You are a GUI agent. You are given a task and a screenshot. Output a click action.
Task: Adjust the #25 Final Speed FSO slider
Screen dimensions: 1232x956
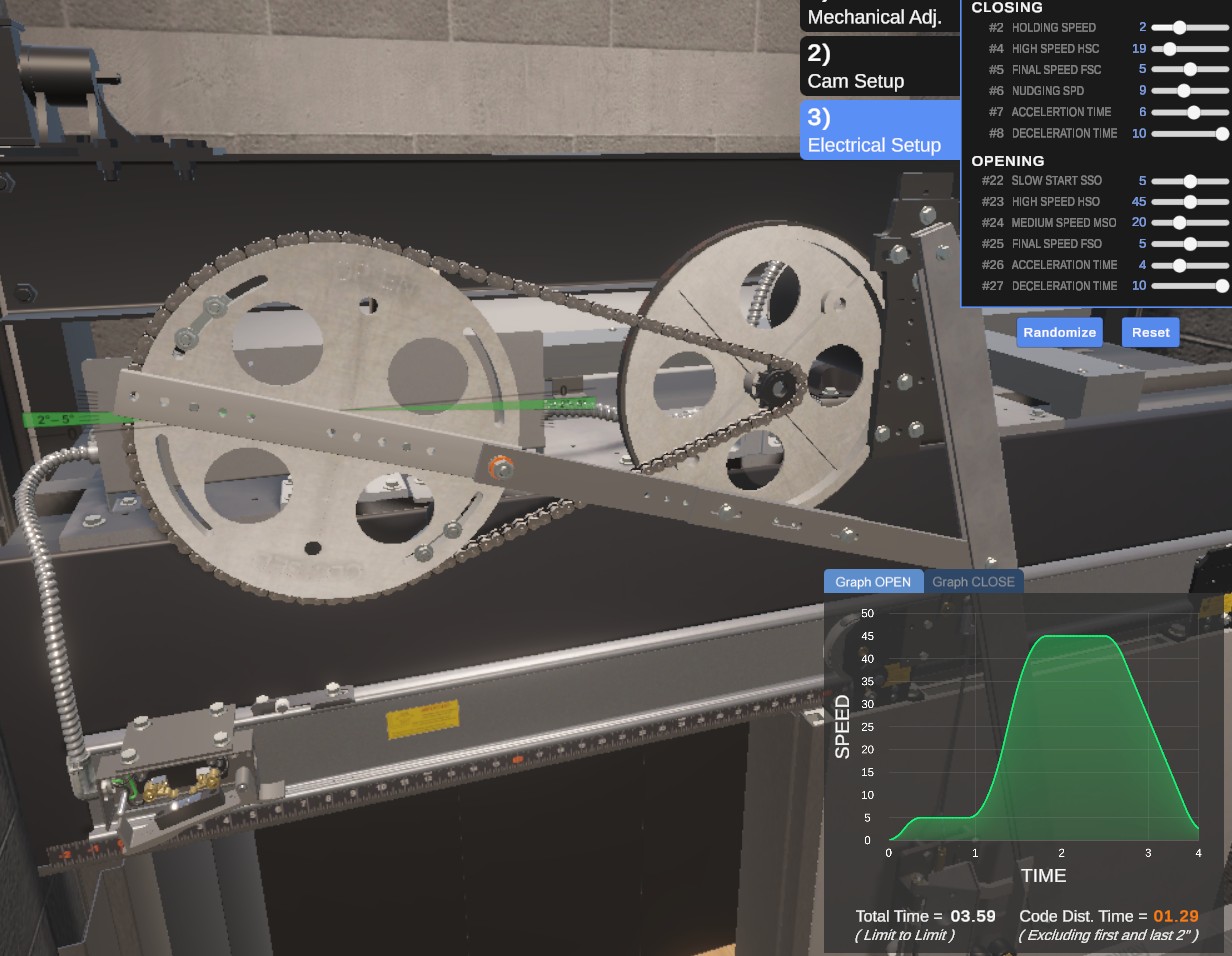(1189, 244)
